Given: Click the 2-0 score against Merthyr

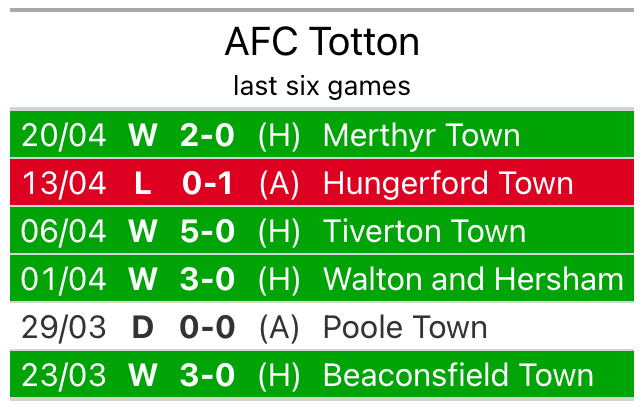Looking at the screenshot, I should (x=207, y=135).
